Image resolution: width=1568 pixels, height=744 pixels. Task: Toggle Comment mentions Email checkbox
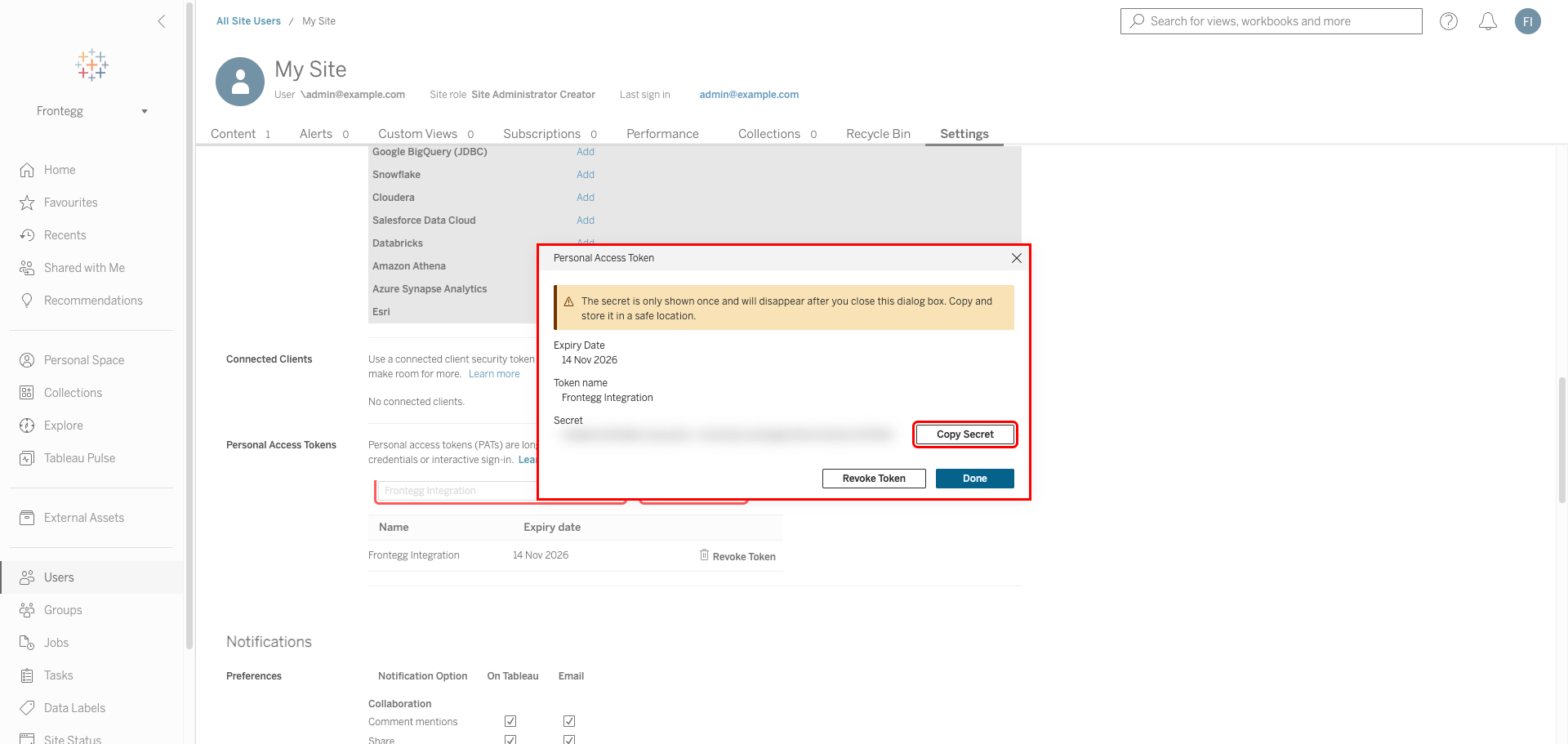pos(569,721)
